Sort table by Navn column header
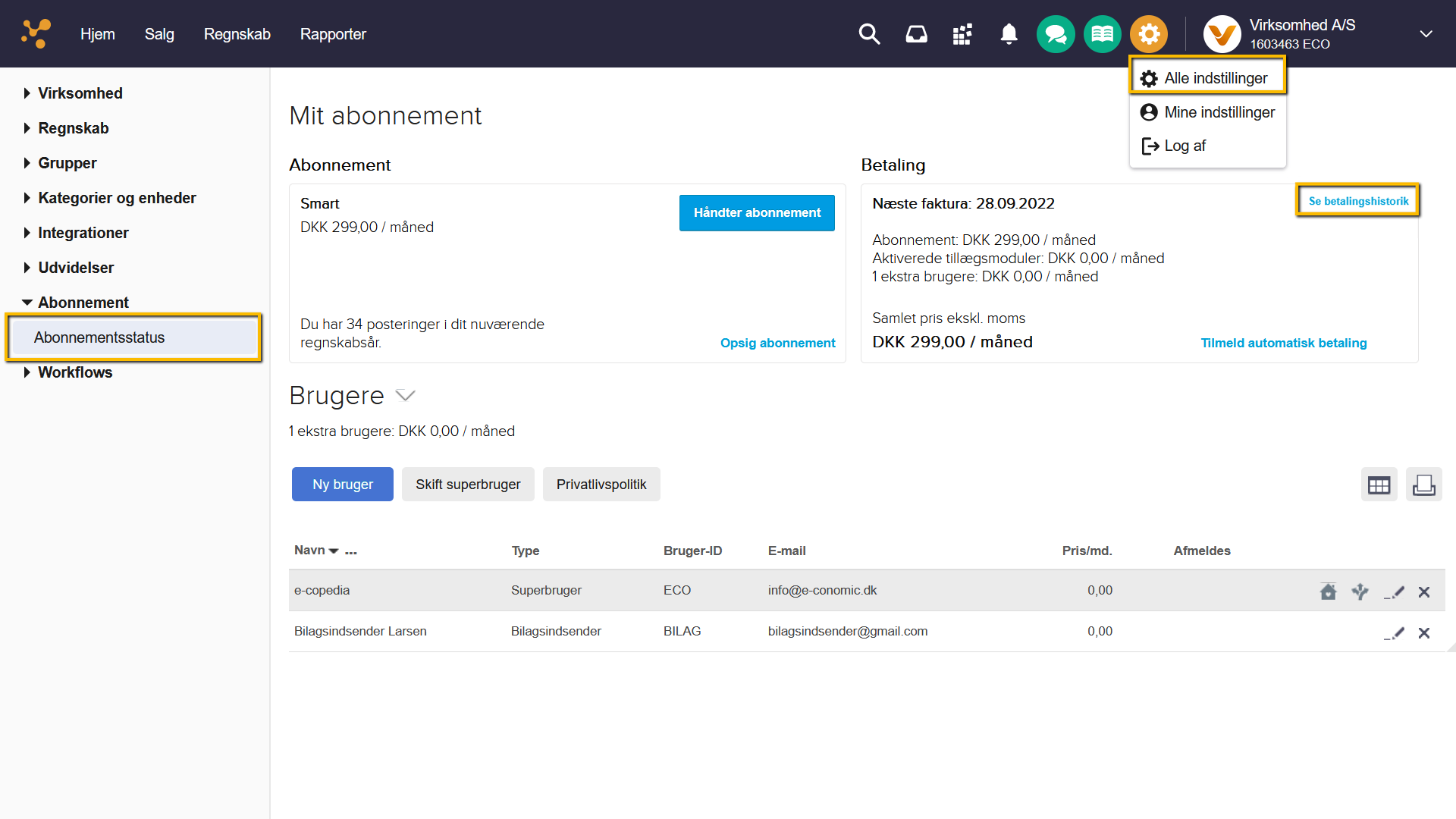Screen dimensions: 1456x819 pos(309,551)
